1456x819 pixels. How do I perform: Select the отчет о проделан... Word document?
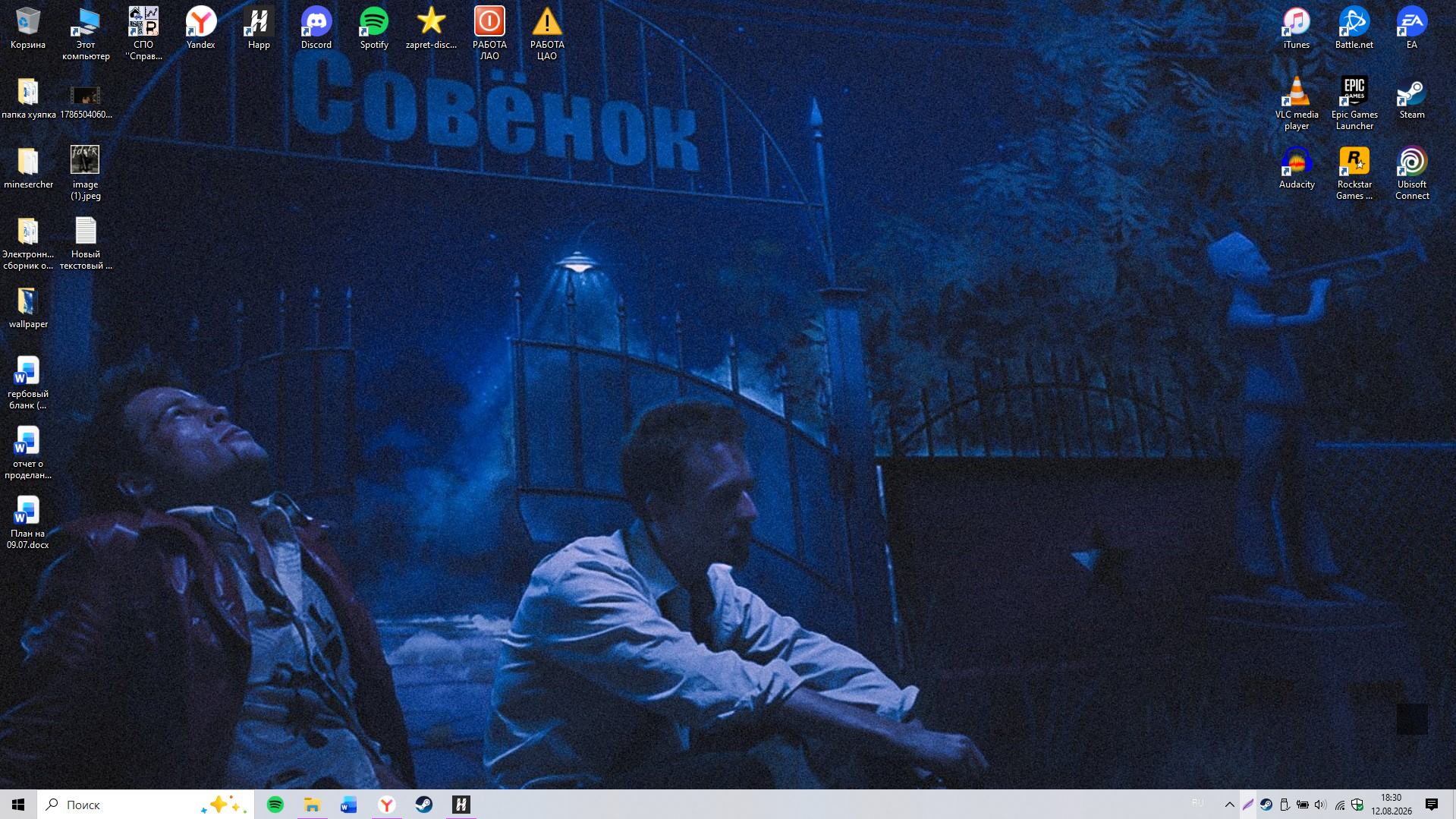28,453
